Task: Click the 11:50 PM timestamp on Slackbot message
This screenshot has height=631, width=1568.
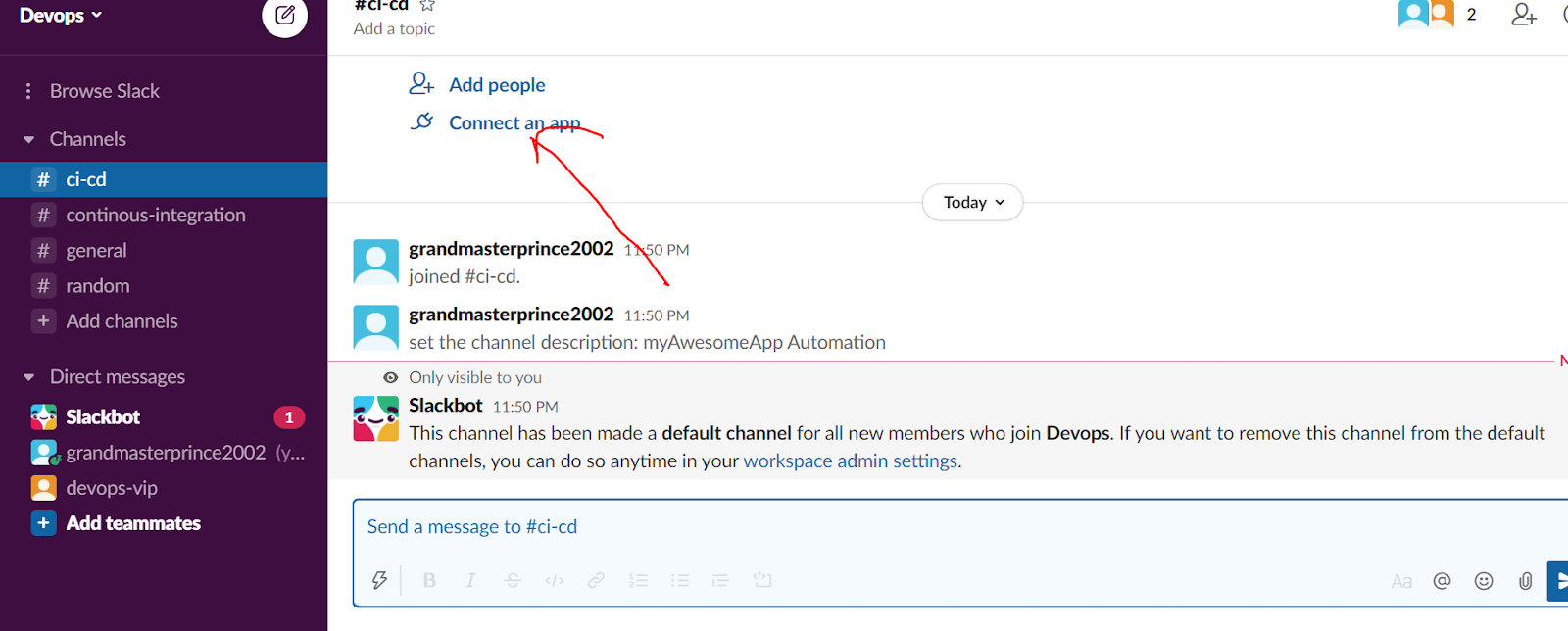Action: [x=525, y=407]
